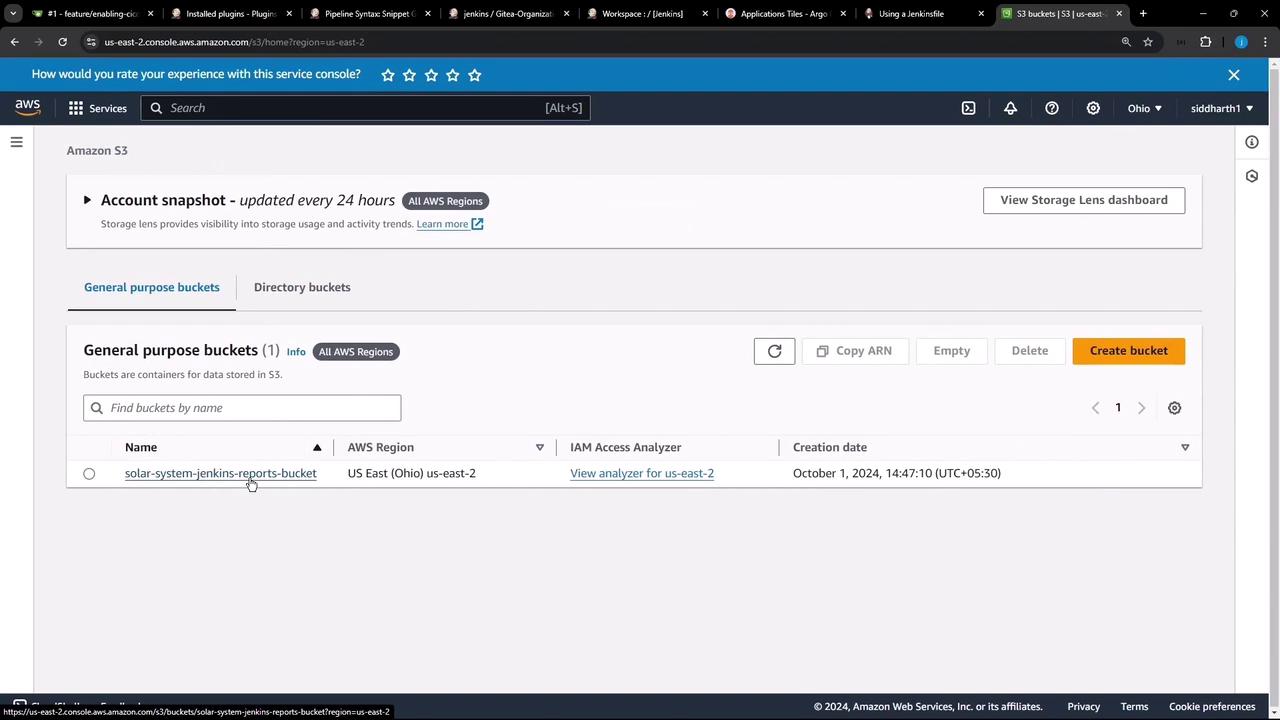Screen dimensions: 1280x720
Task: Click the October 1, 2024 creation date
Action: (897, 473)
